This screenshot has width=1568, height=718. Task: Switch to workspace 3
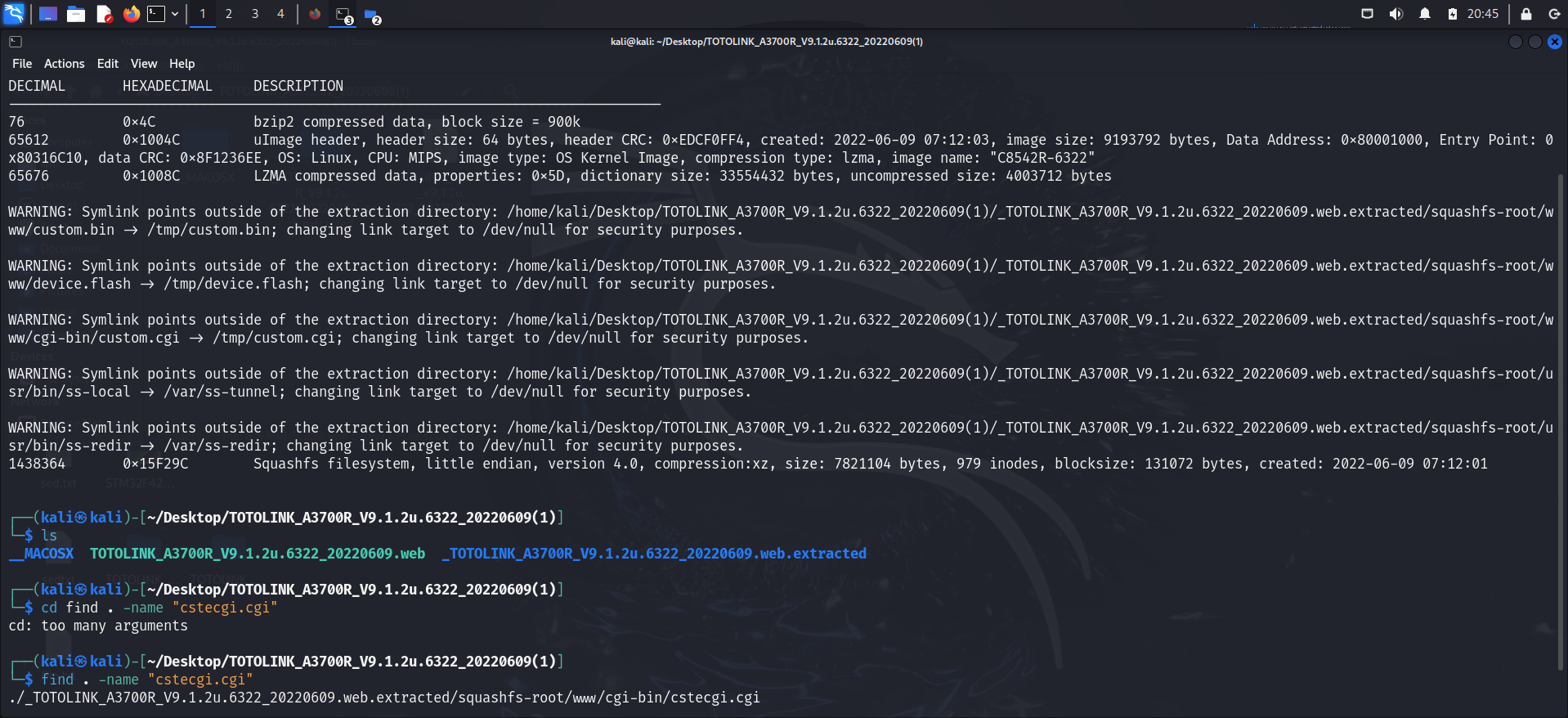click(255, 14)
